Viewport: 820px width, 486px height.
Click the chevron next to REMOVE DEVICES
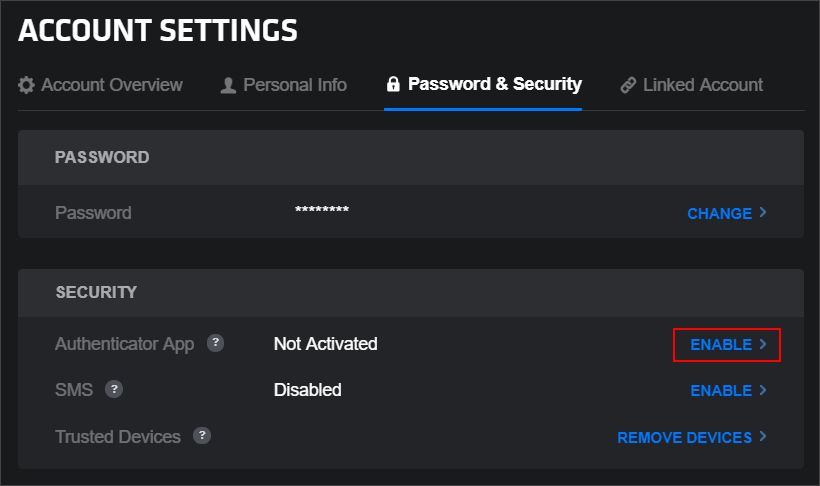point(763,437)
